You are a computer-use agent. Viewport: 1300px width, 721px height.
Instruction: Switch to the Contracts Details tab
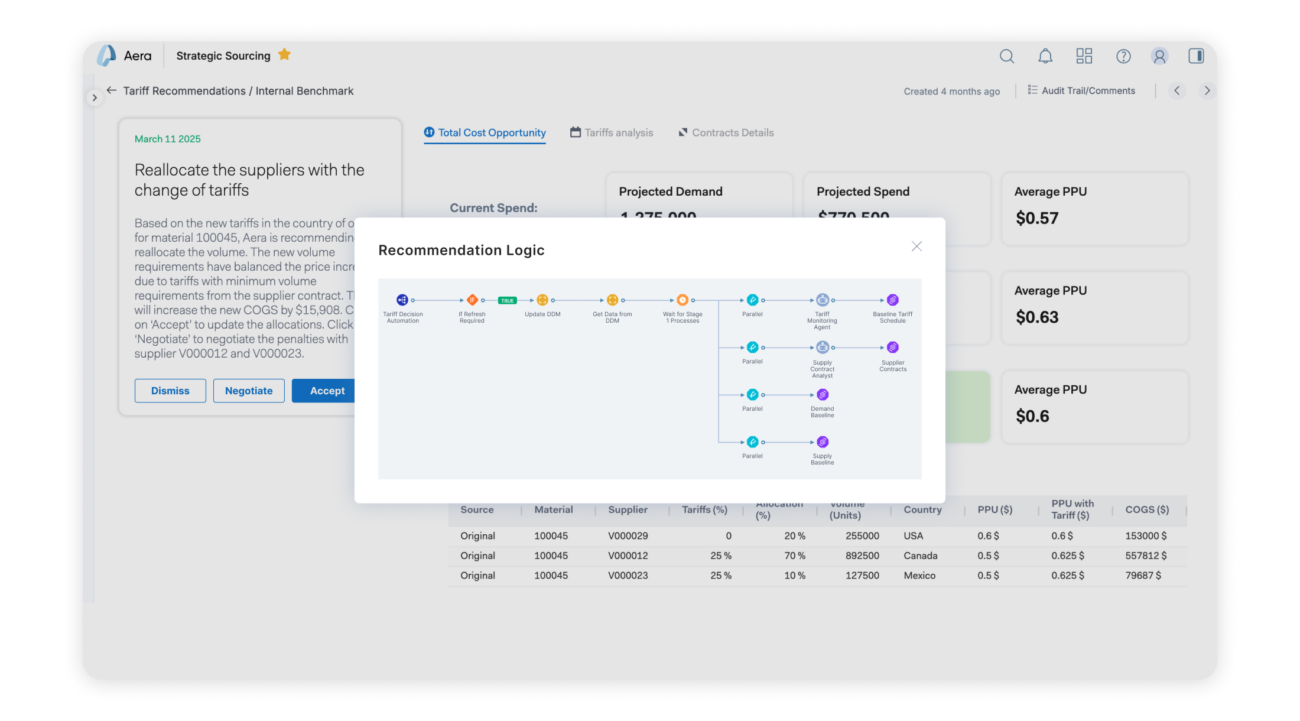click(x=726, y=132)
